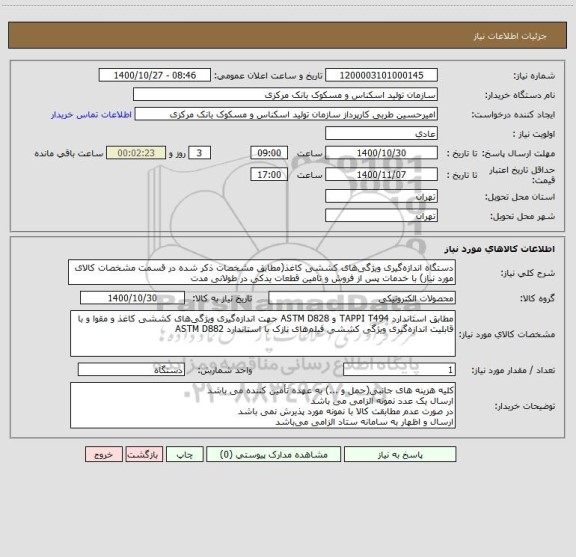This screenshot has width=576, height=557.
Task: Open اطلاعات تماس خریدار link
Action: click(x=91, y=115)
